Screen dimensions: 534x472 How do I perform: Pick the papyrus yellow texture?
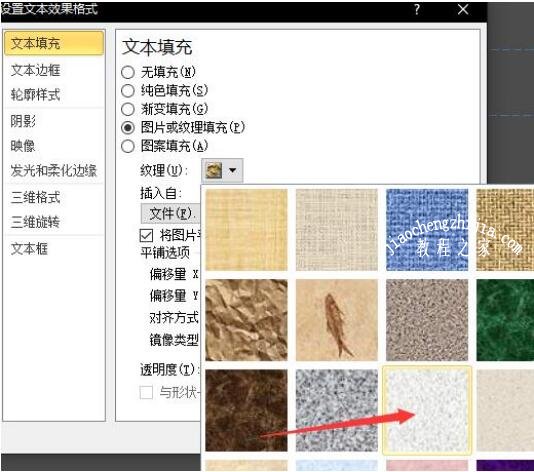[x=246, y=230]
